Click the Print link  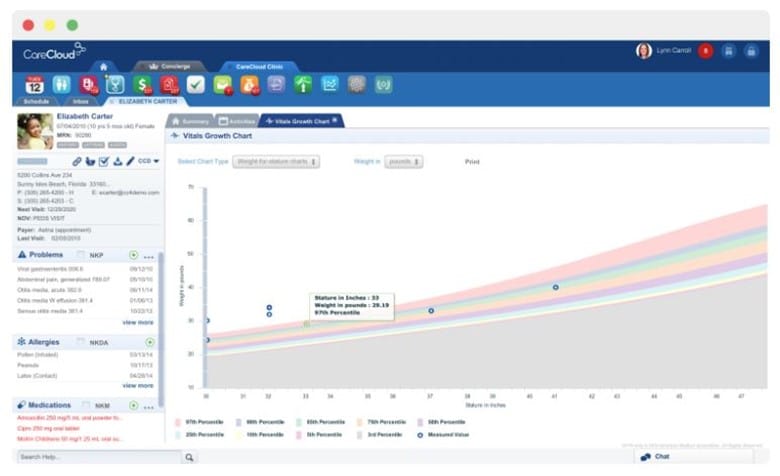[473, 161]
